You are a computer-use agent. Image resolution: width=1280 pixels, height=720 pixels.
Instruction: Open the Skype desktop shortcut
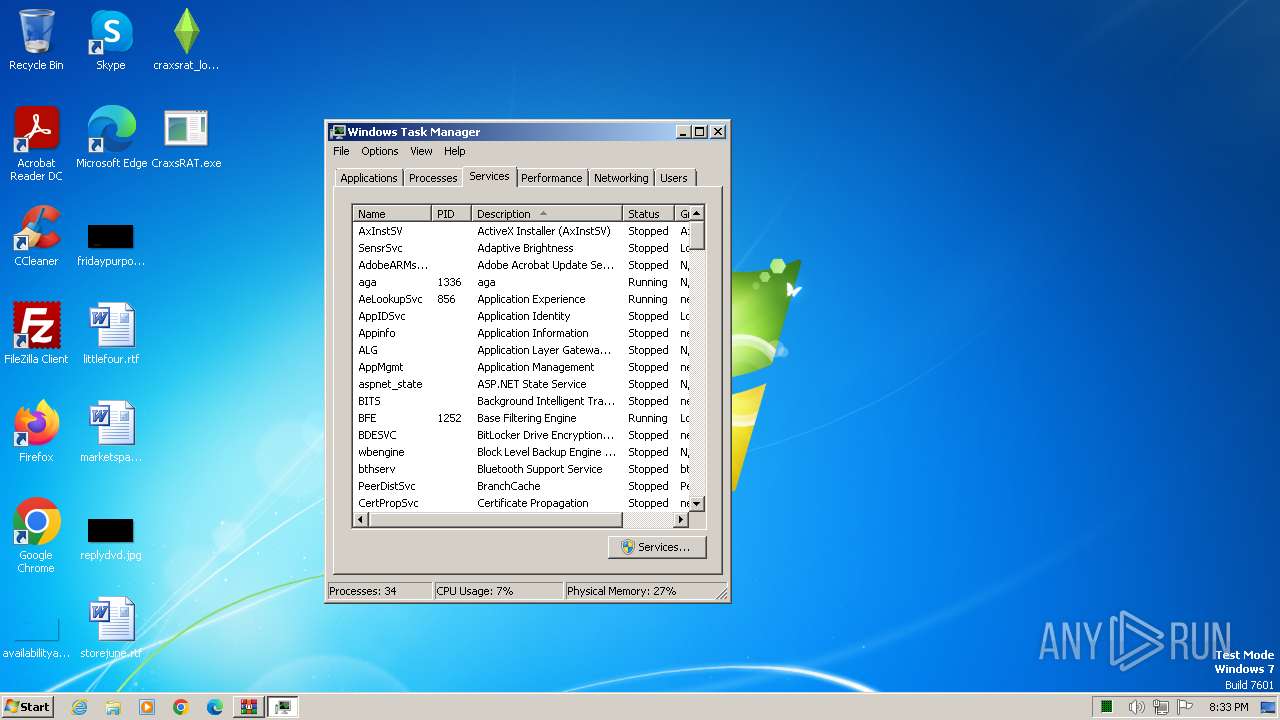111,40
